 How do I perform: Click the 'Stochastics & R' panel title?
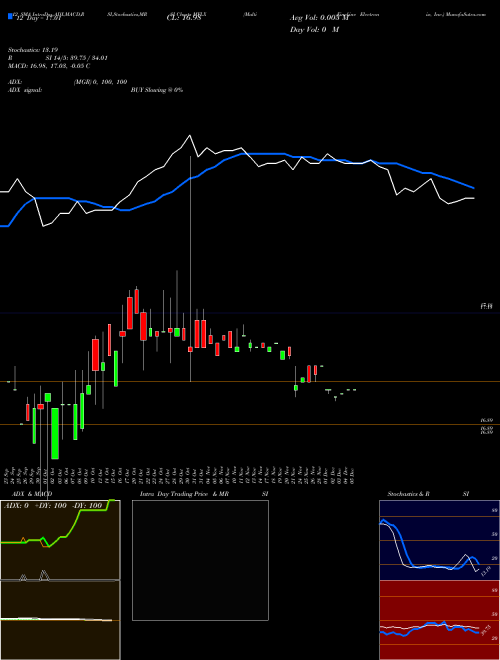coord(408,494)
